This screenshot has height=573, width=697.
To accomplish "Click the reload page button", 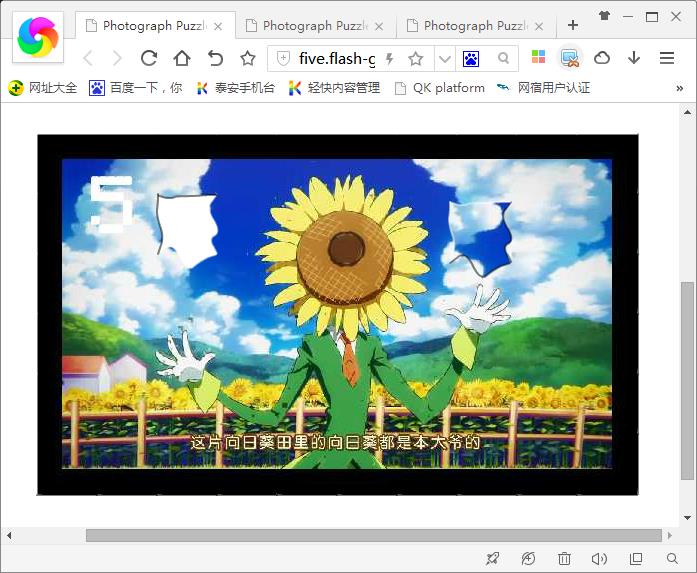I will pyautogui.click(x=149, y=58).
